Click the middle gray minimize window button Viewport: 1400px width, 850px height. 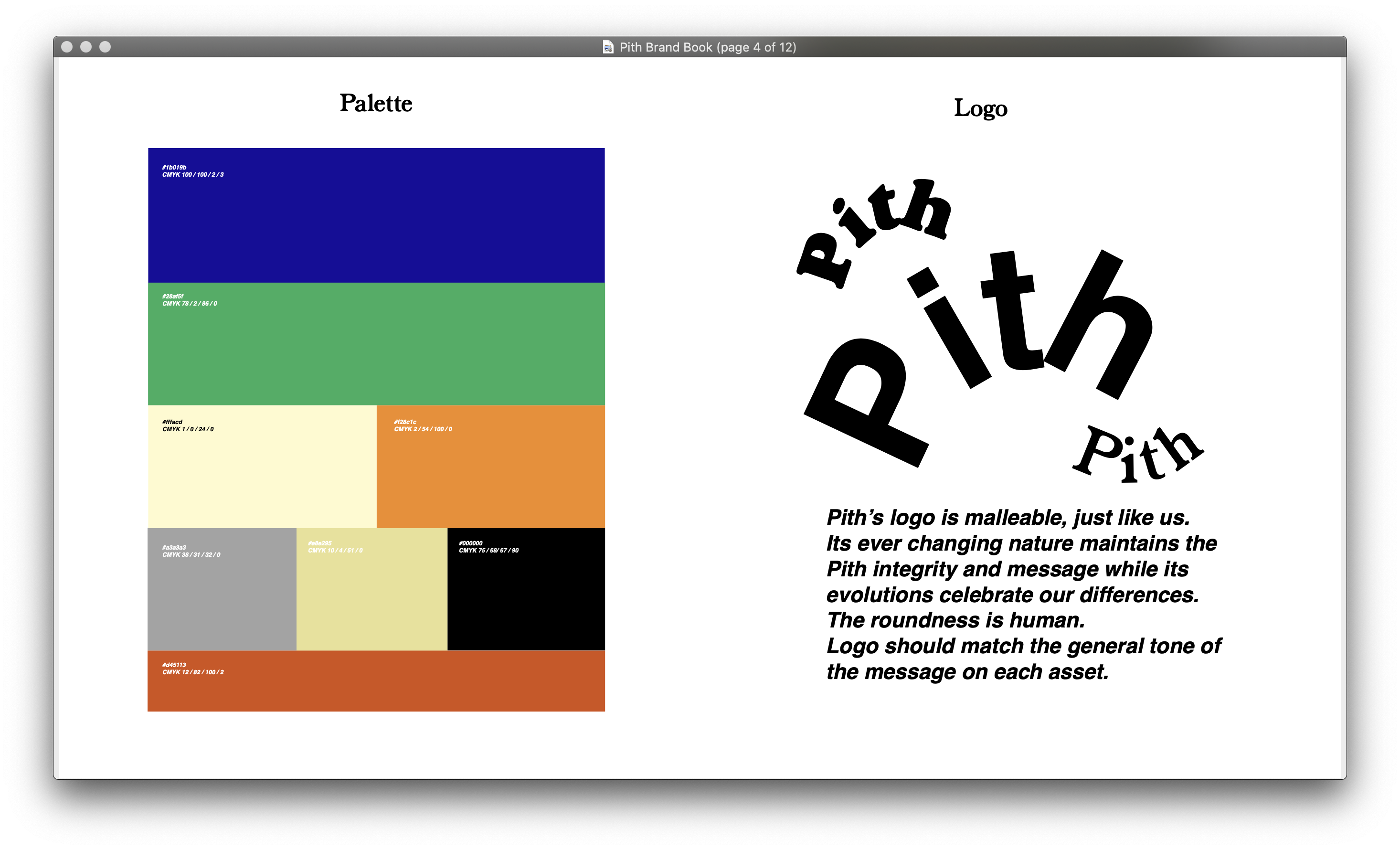click(x=86, y=47)
